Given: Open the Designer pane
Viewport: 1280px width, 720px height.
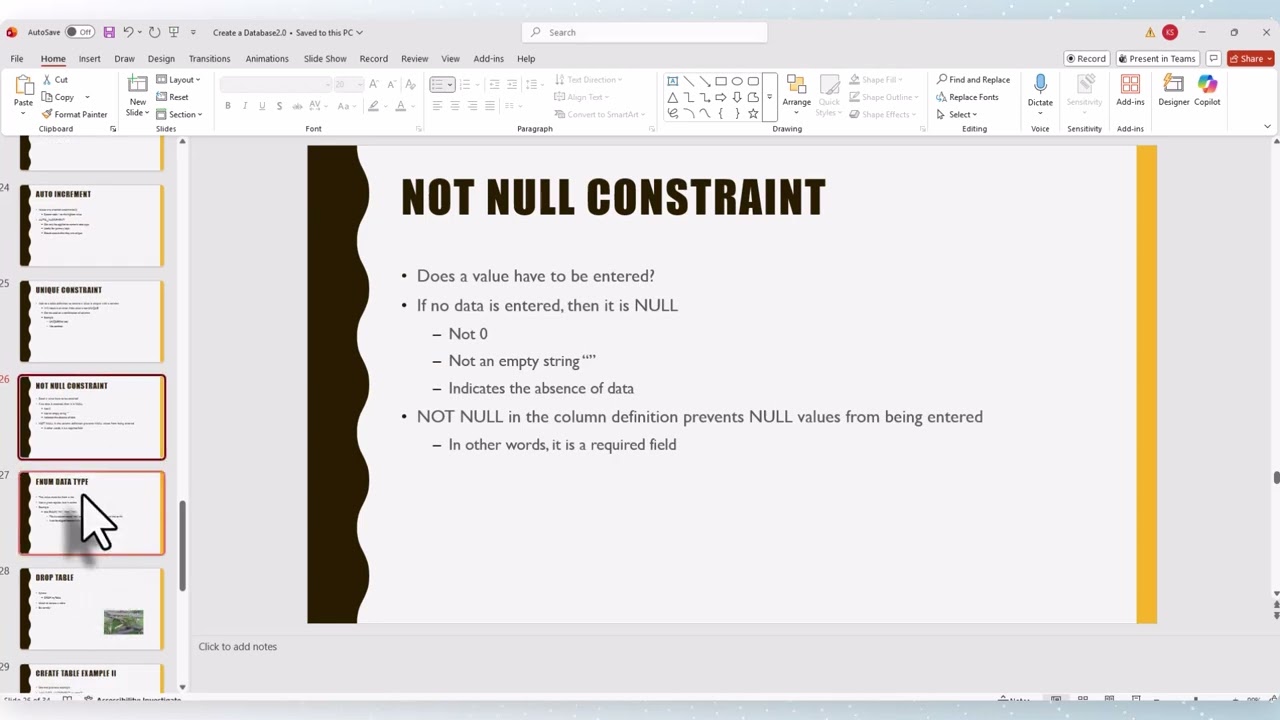Looking at the screenshot, I should click(1174, 90).
